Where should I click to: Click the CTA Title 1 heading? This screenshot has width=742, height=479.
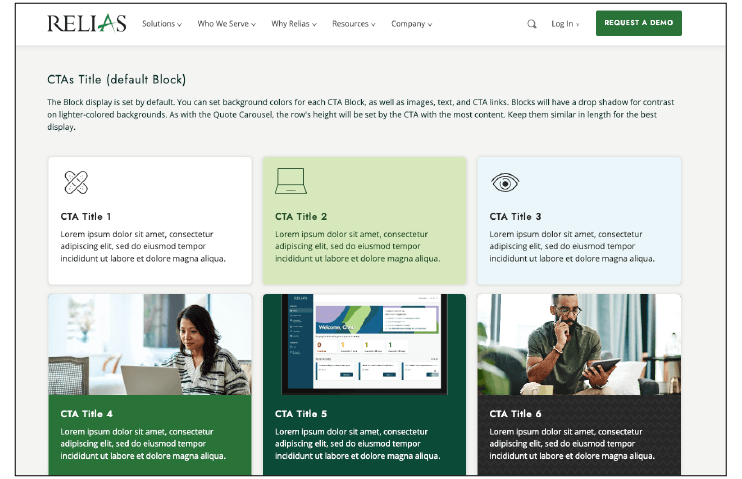[86, 216]
